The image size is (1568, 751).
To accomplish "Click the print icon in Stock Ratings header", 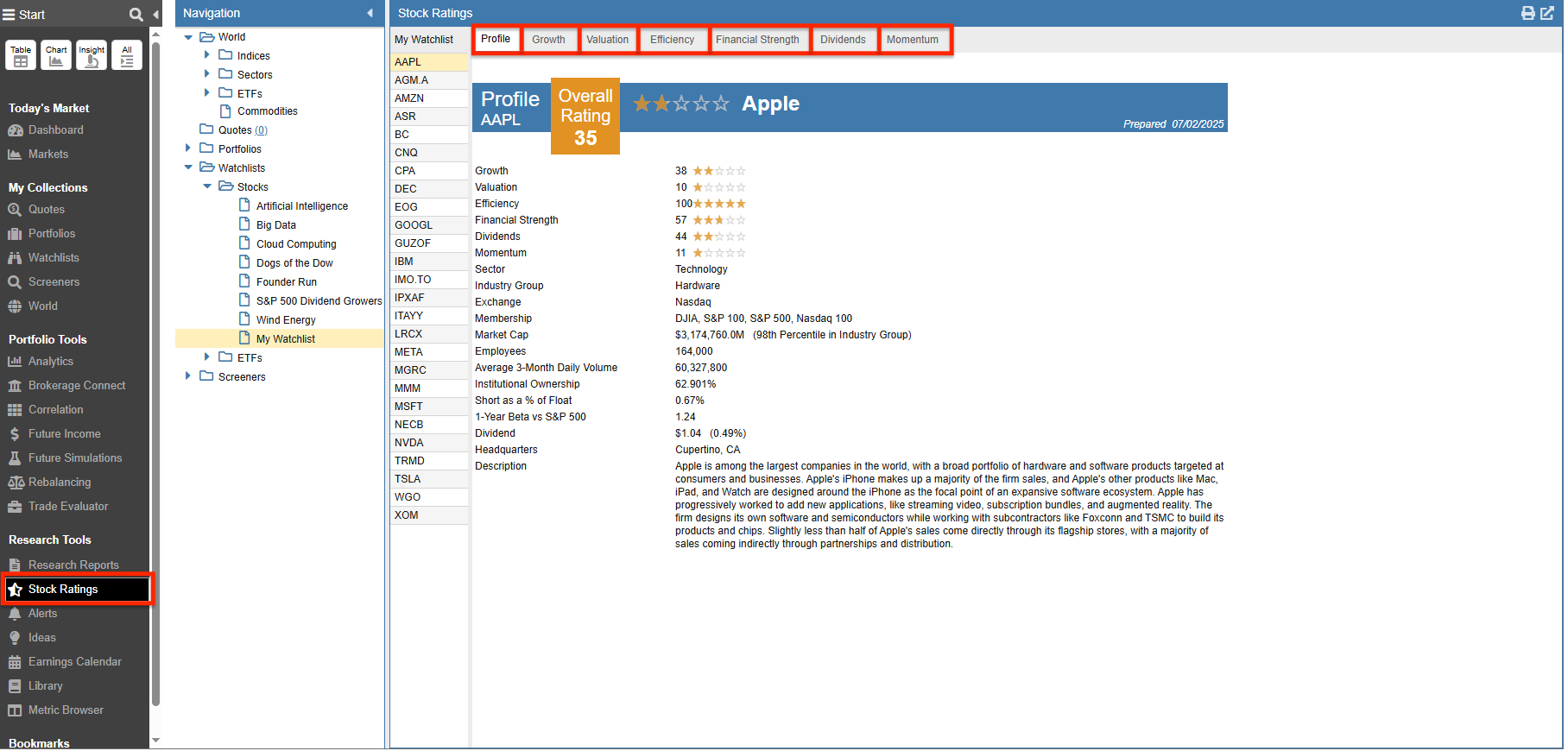I will [x=1527, y=13].
